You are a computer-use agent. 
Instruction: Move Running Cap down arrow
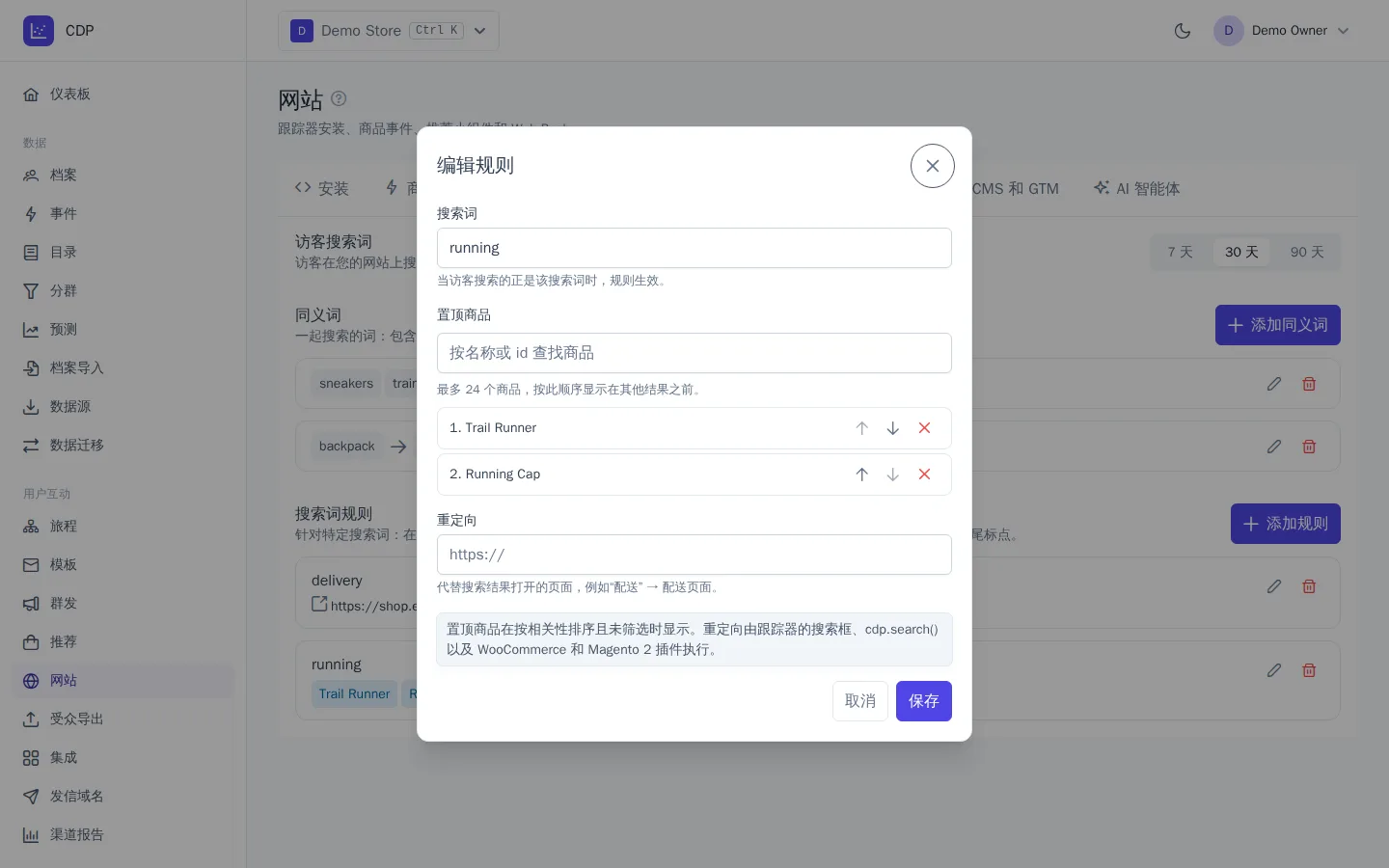pos(893,475)
